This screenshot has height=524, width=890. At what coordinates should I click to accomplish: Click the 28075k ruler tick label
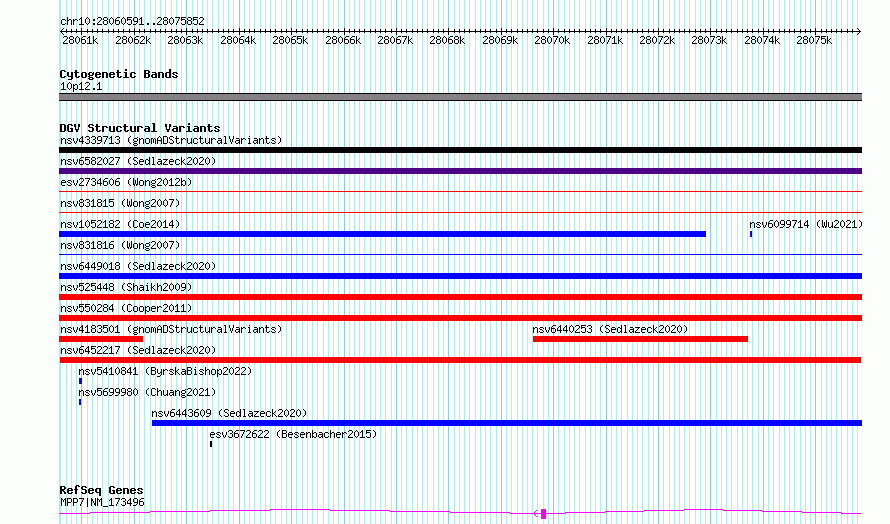click(814, 40)
